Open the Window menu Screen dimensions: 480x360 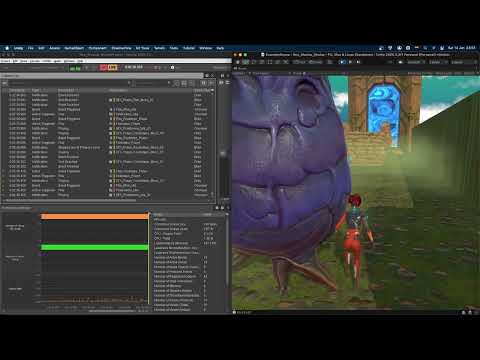[206, 48]
